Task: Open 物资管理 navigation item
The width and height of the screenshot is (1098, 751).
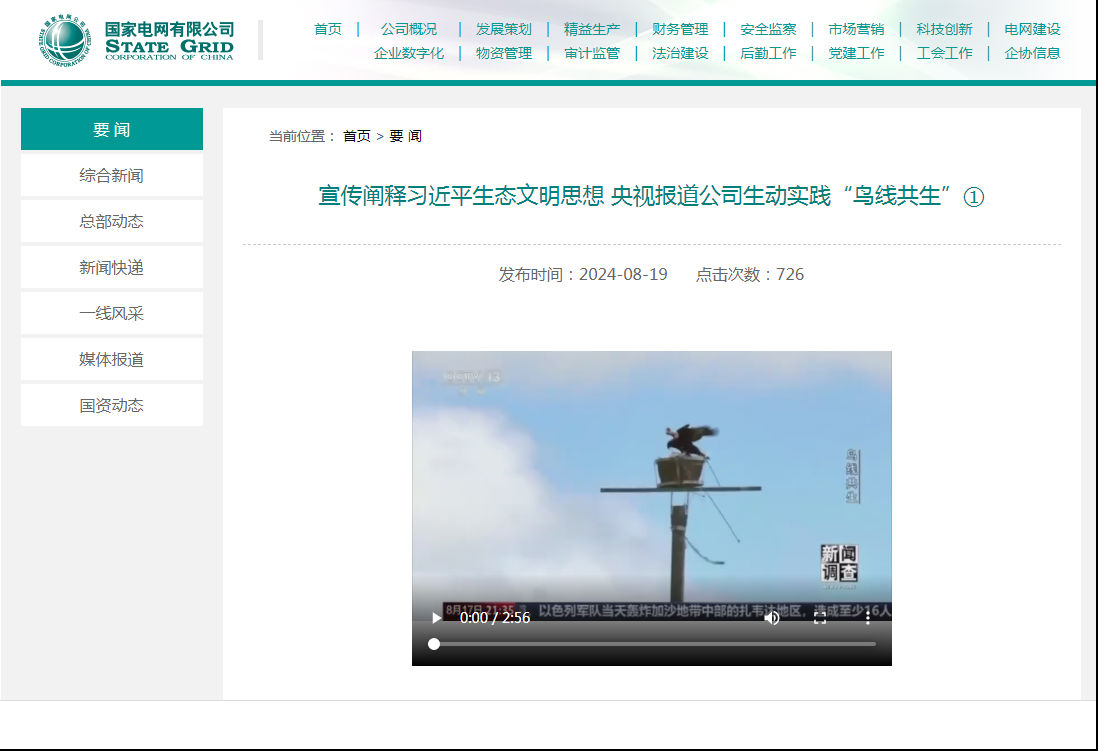Action: (x=503, y=53)
